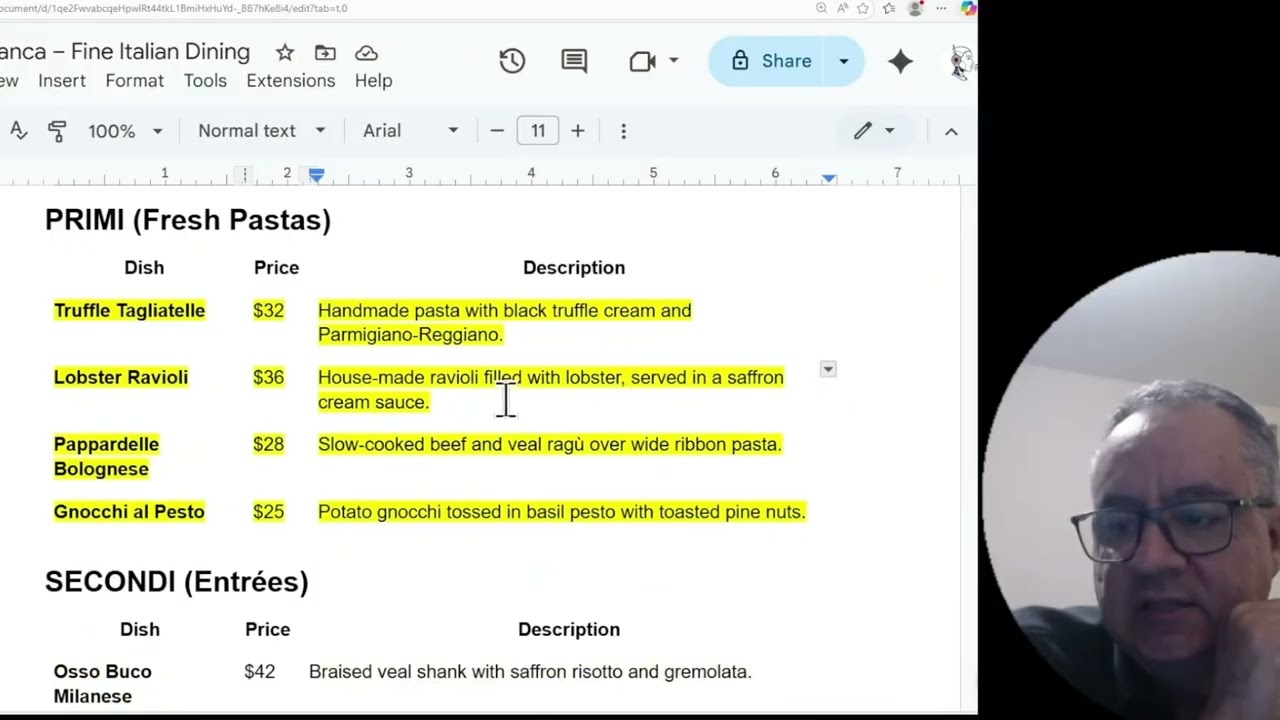Click the move to folder icon
Image resolution: width=1280 pixels, height=720 pixels.
325,53
